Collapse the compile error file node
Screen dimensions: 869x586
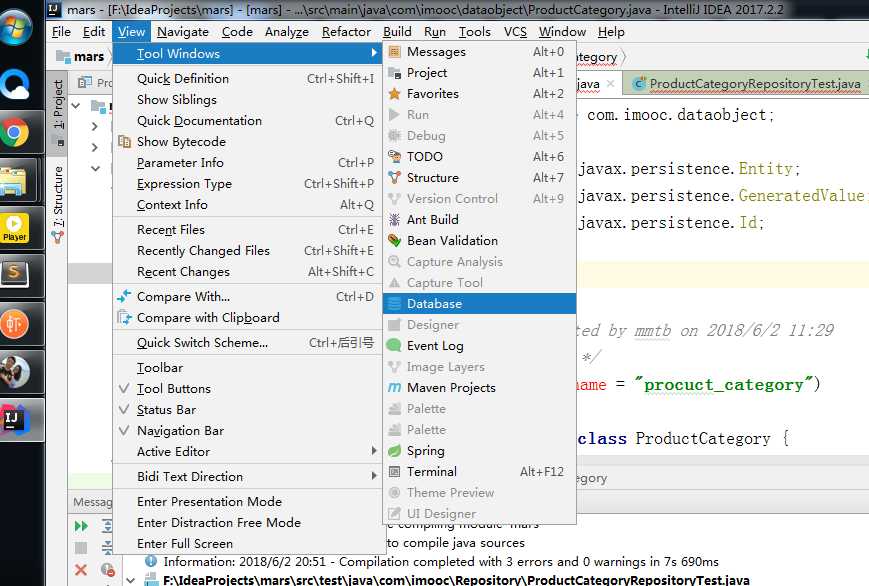click(131, 580)
